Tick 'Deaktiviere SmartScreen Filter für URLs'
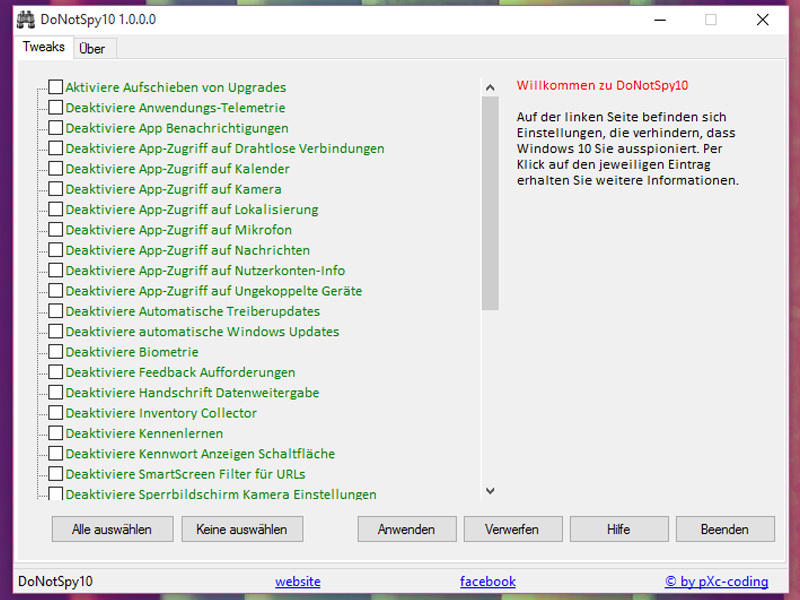The image size is (800, 600). [56, 474]
